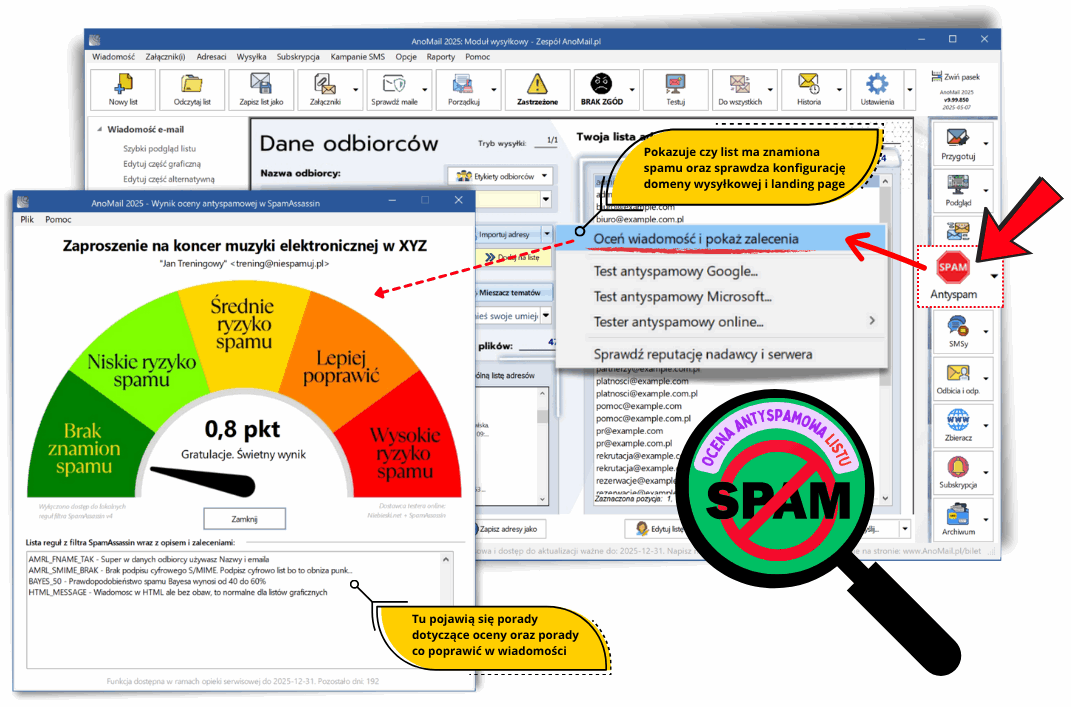This screenshot has width=1071, height=707.
Task: Create a new message with Nowy list
Action: tap(123, 89)
